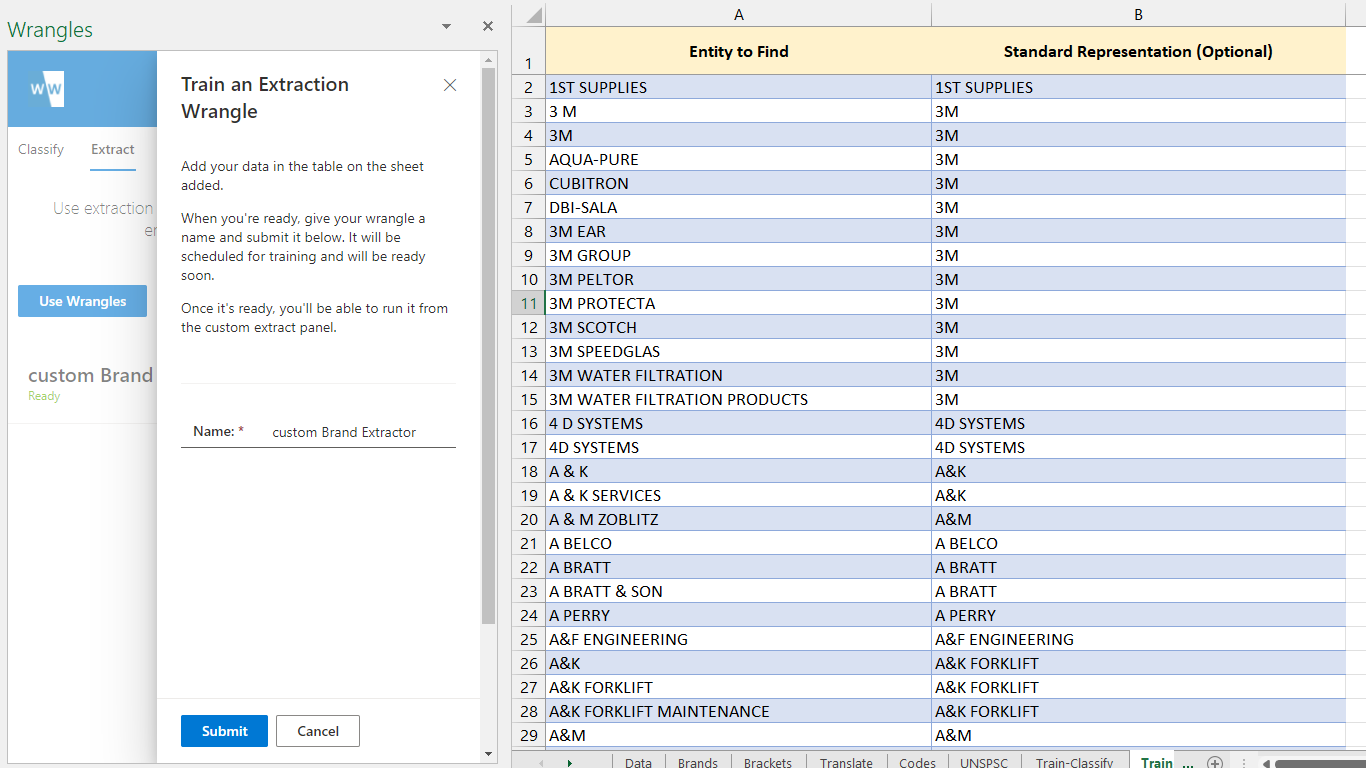Open the Codes sheet tab
Screen dimensions: 1366x768
(x=917, y=762)
